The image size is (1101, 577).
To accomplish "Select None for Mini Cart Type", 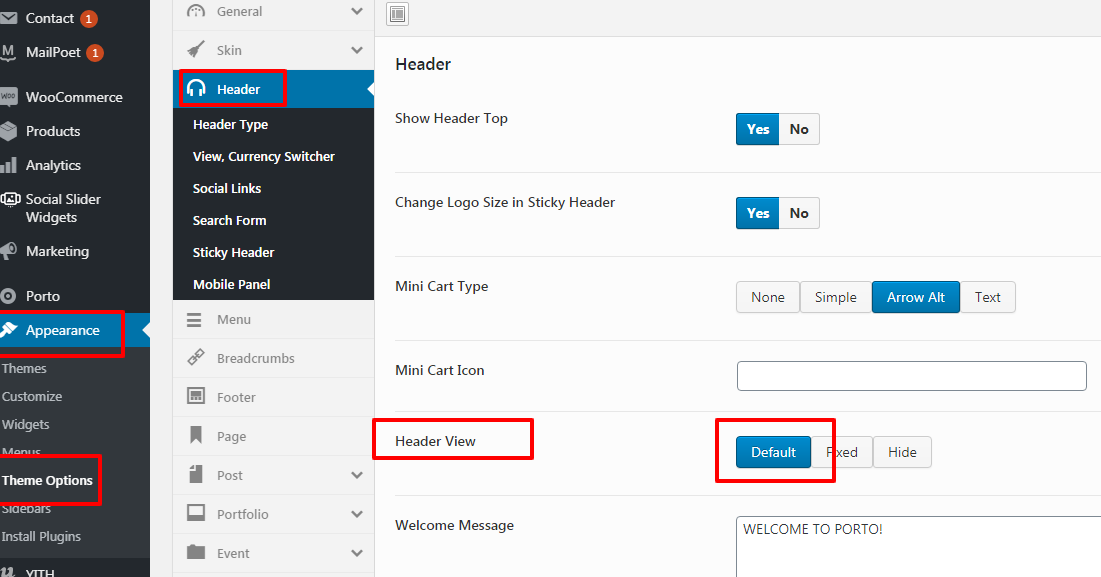I will [768, 298].
